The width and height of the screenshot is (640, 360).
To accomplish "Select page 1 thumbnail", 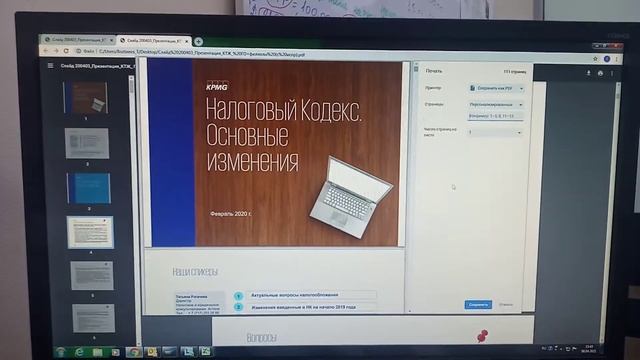I will coord(86,97).
